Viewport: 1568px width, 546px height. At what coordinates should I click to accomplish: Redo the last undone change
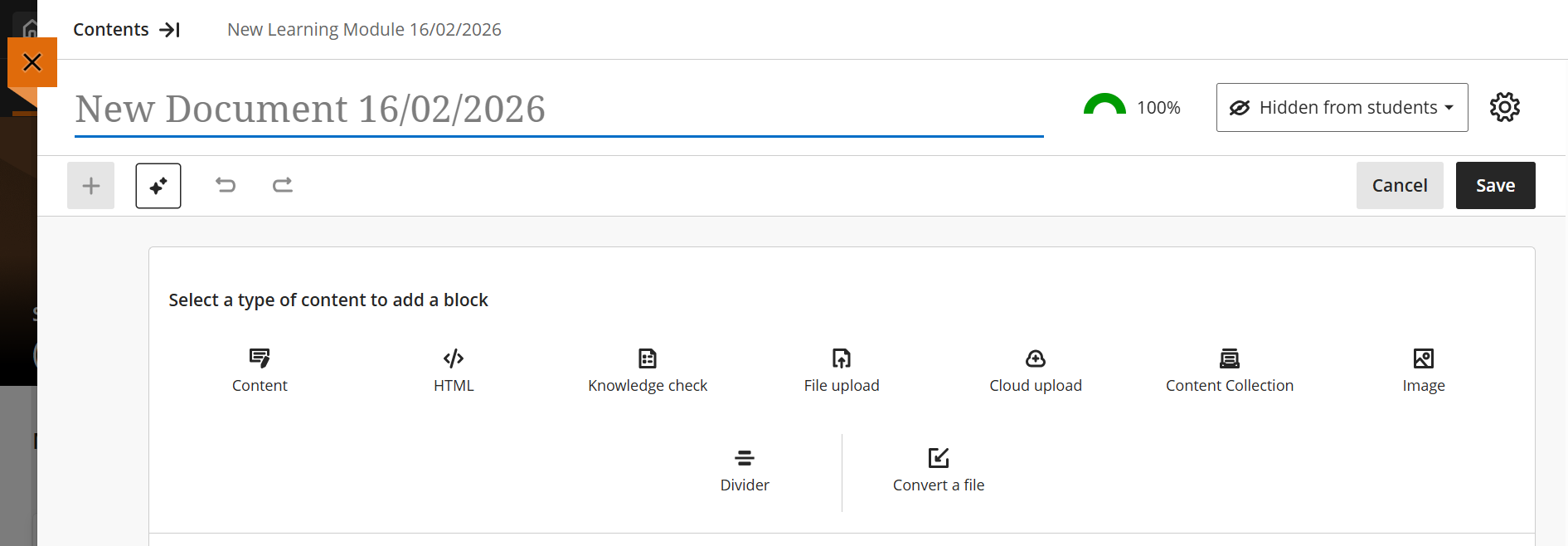283,185
